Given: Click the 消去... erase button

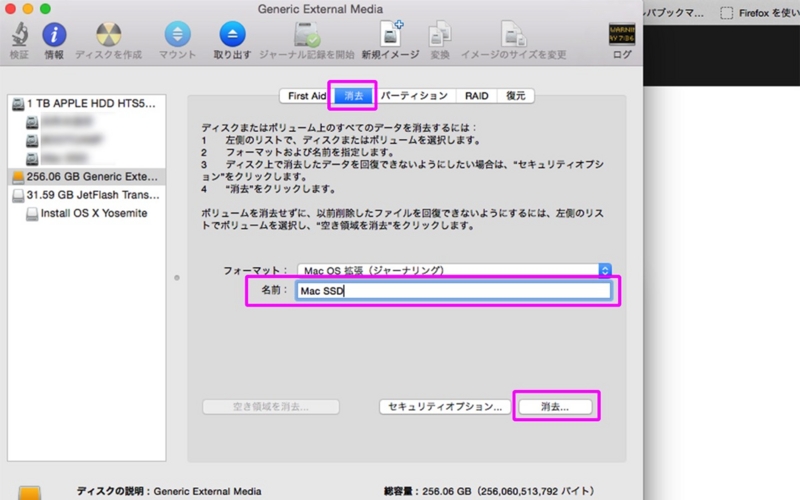Looking at the screenshot, I should (x=555, y=407).
